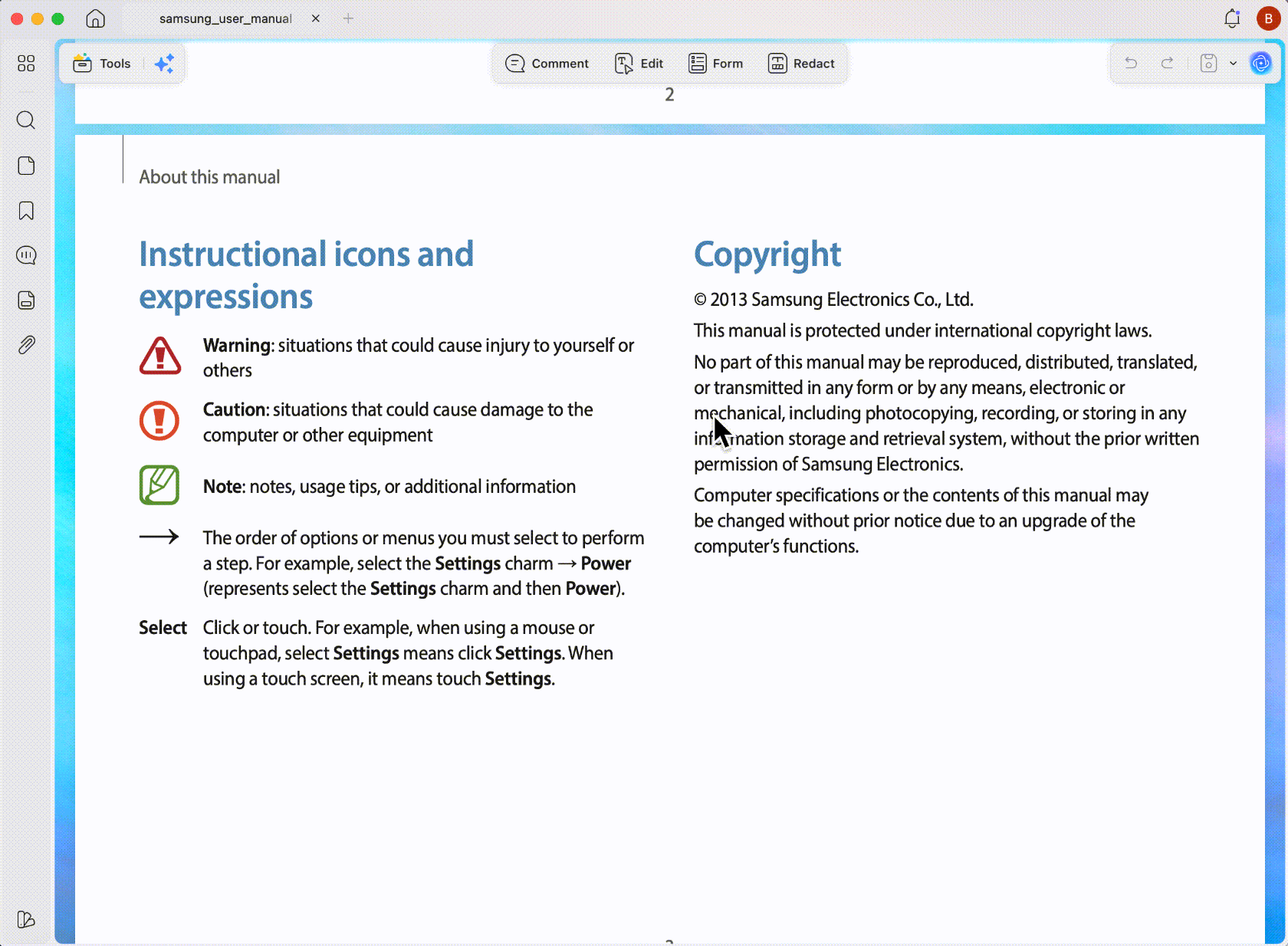Switch to Edit mode

tap(639, 64)
